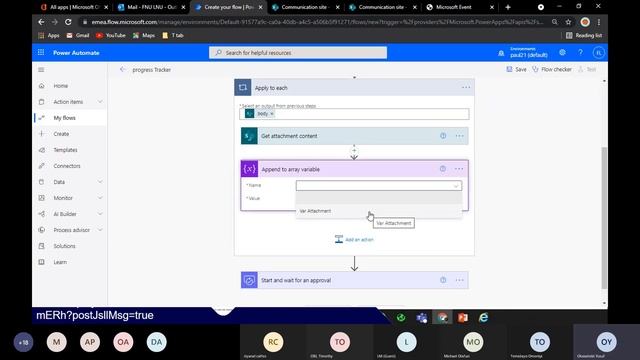Screen dimensions: 640x360
Task: Open the help question mark icon
Action: [x=580, y=52]
